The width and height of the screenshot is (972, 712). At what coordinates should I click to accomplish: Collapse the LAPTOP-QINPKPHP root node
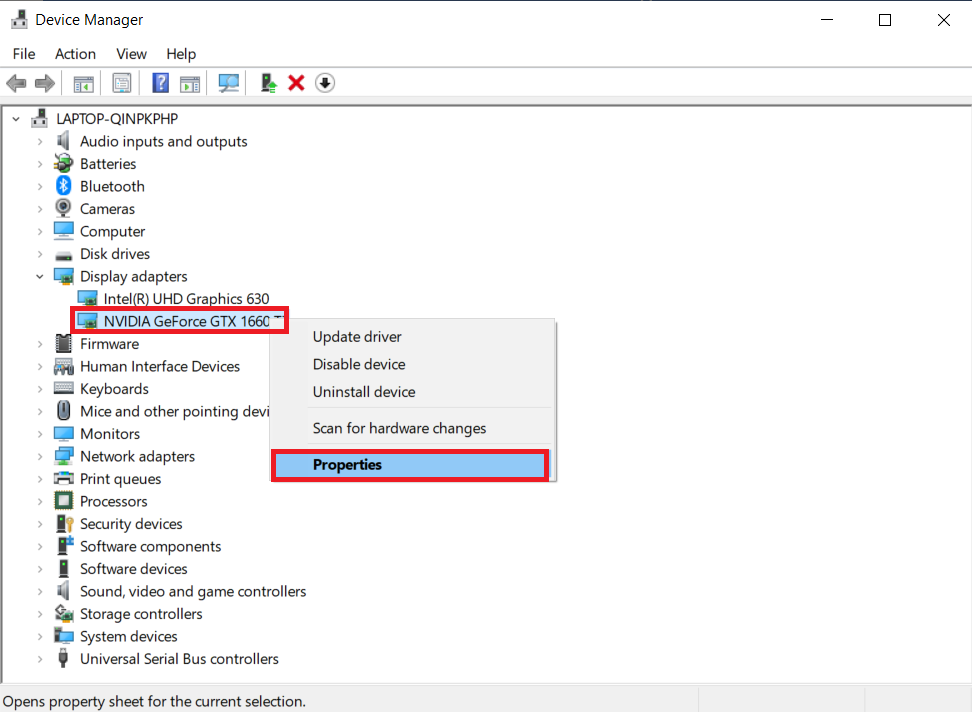[16, 119]
